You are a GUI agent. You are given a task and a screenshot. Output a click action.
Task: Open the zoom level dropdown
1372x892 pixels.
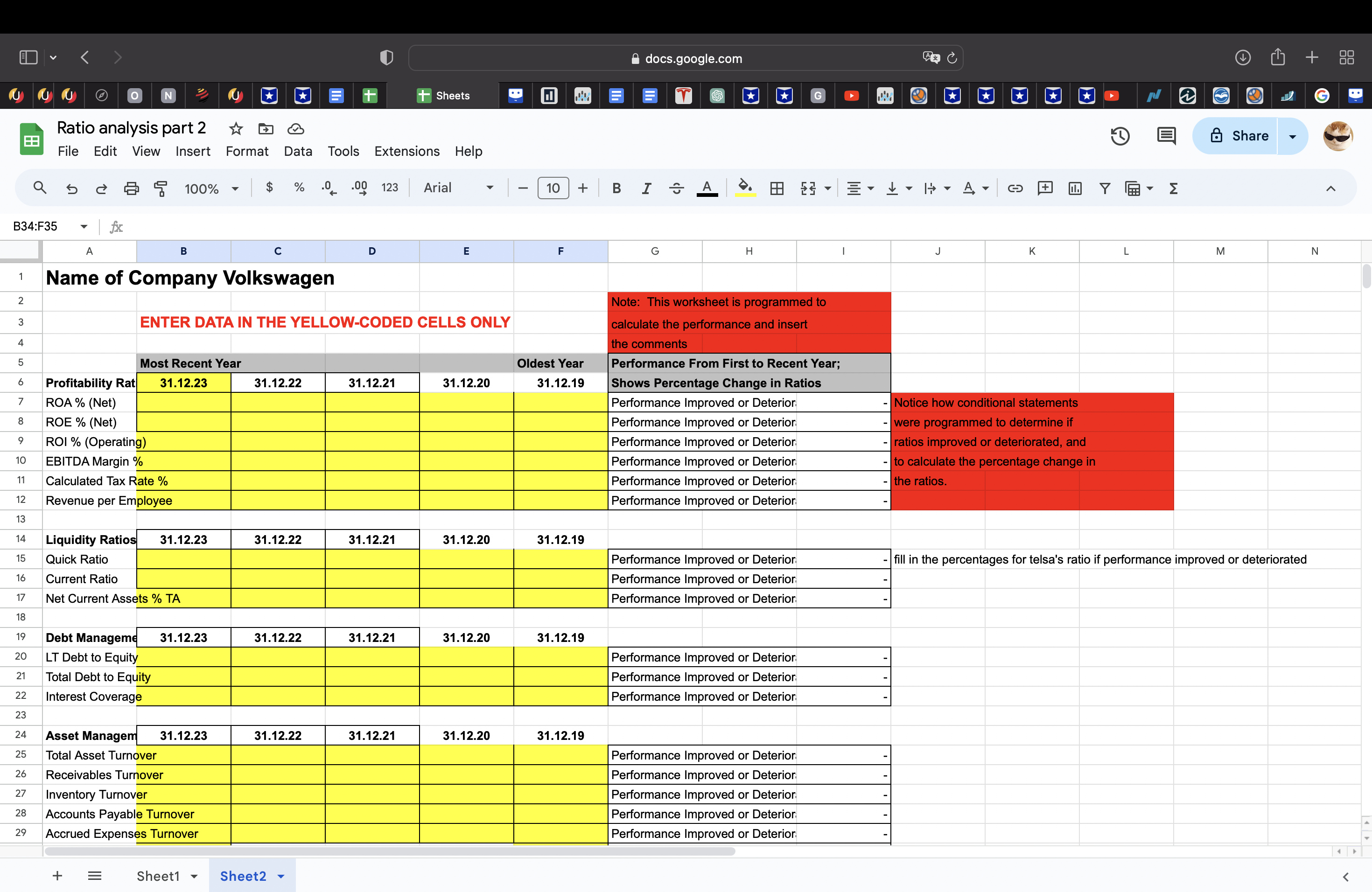click(211, 188)
